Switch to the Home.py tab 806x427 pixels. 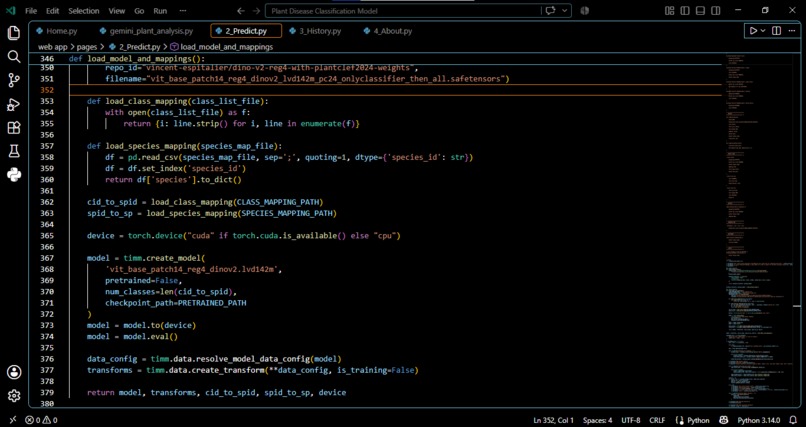point(57,31)
